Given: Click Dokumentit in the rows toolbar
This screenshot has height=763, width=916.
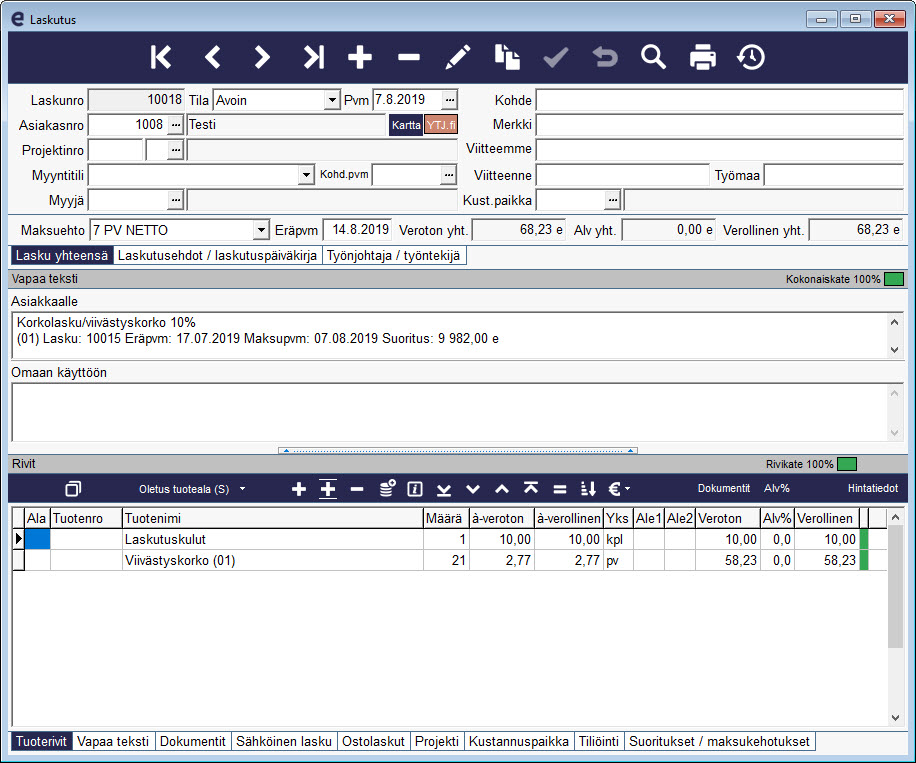Looking at the screenshot, I should [x=724, y=488].
